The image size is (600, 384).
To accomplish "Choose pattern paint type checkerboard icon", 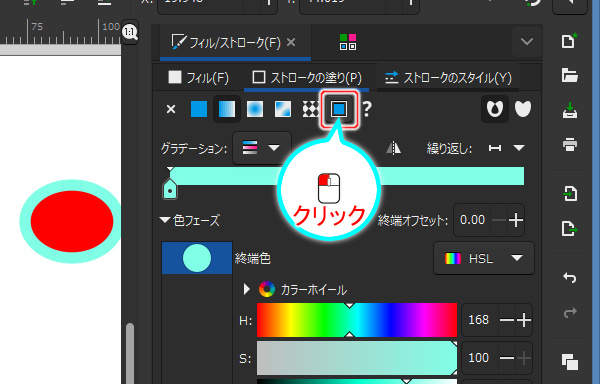I will tap(310, 109).
